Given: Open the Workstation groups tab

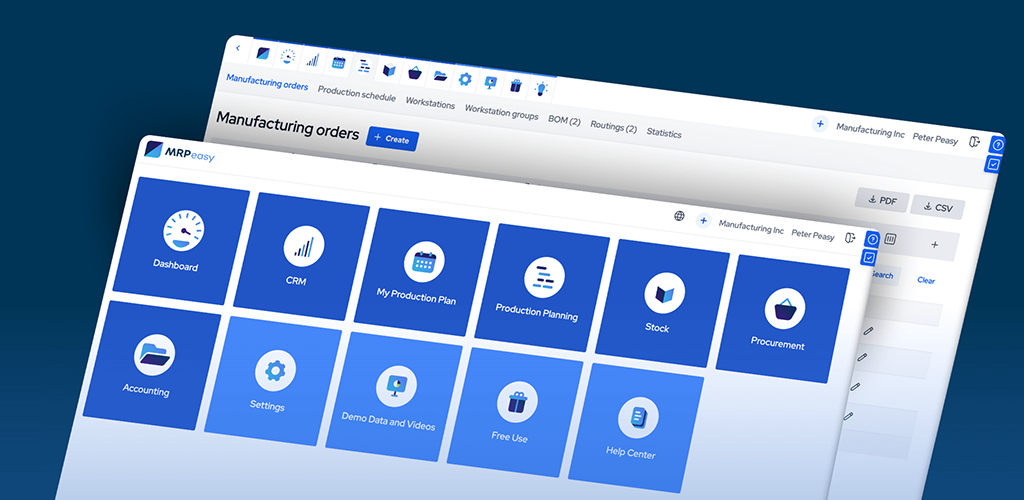Looking at the screenshot, I should 502,112.
